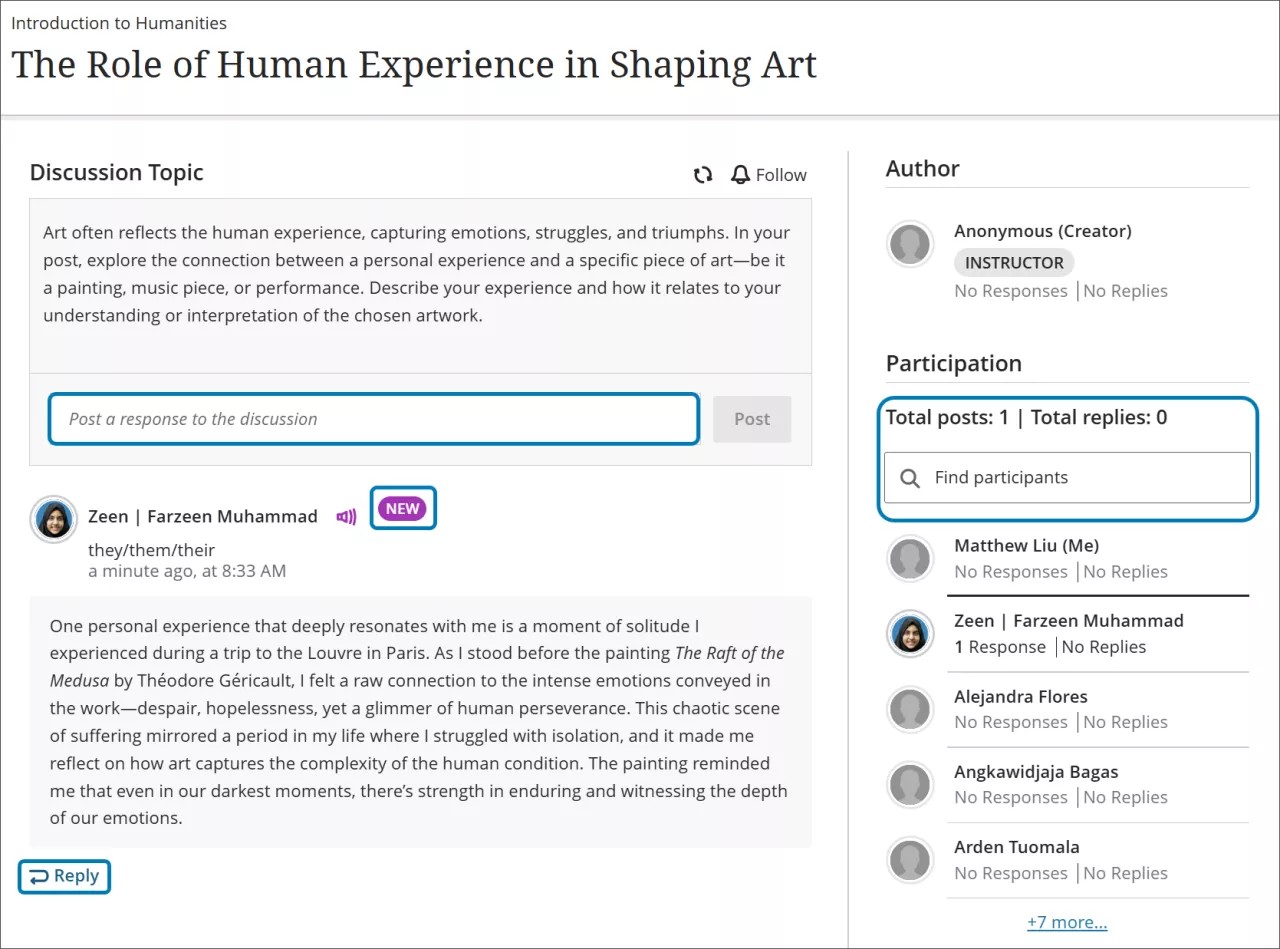This screenshot has height=949, width=1280.
Task: Expand the +7 more participants list
Action: tap(1066, 921)
